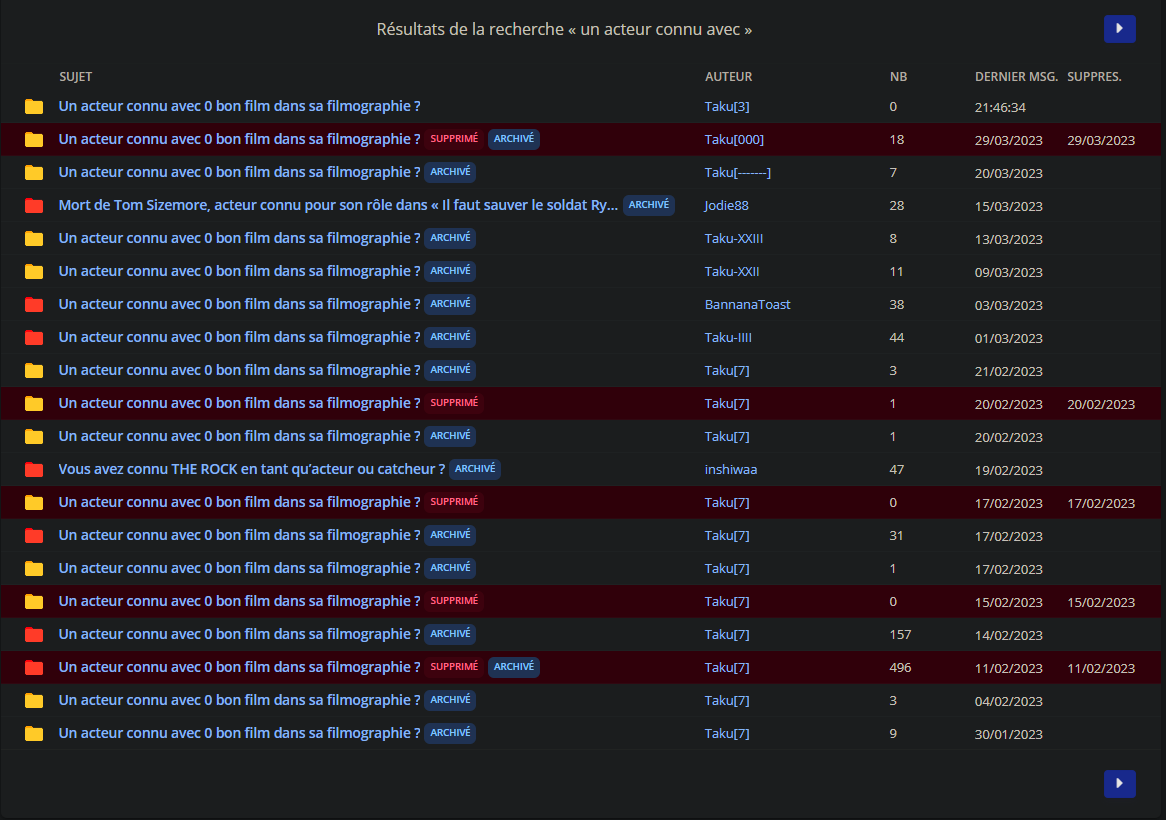The height and width of the screenshot is (820, 1166).
Task: Click the red folder icon on the Taku-IIII row
Action: (x=33, y=338)
